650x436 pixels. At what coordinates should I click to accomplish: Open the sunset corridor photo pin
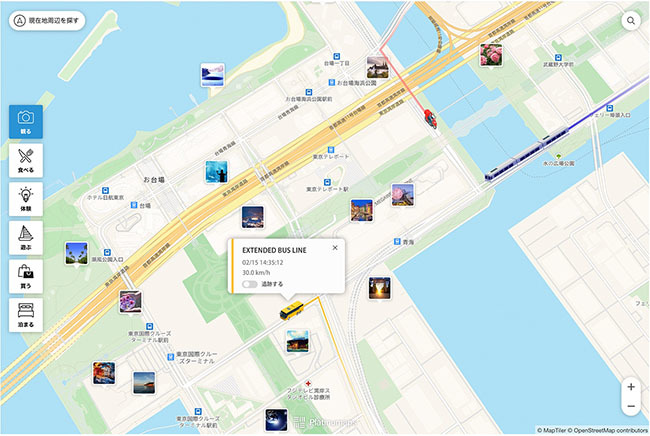379,288
